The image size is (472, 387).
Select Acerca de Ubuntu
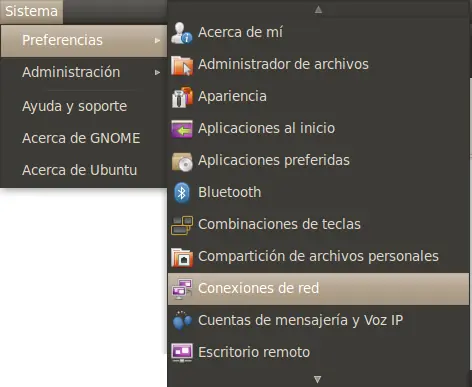pos(84,170)
